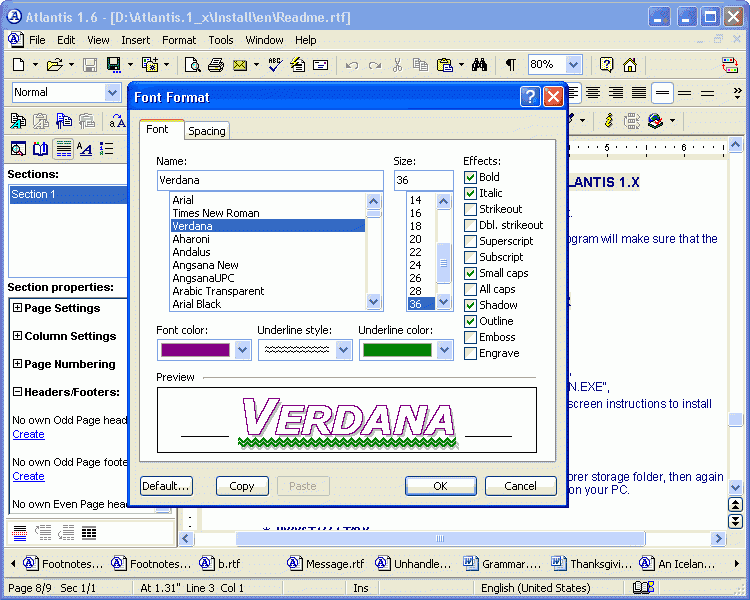Viewport: 750px width, 600px height.
Task: Click Create link for Odd Page footer
Action: pyautogui.click(x=28, y=477)
